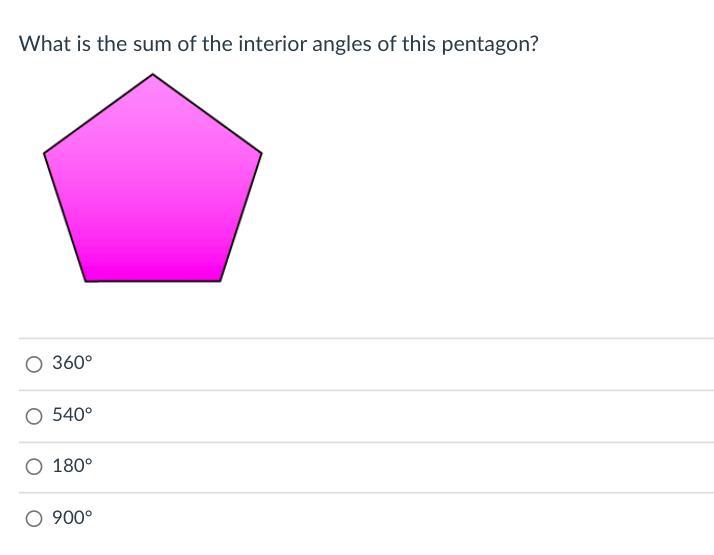Click the middle of the pentagon's bottom edge

tap(152, 280)
